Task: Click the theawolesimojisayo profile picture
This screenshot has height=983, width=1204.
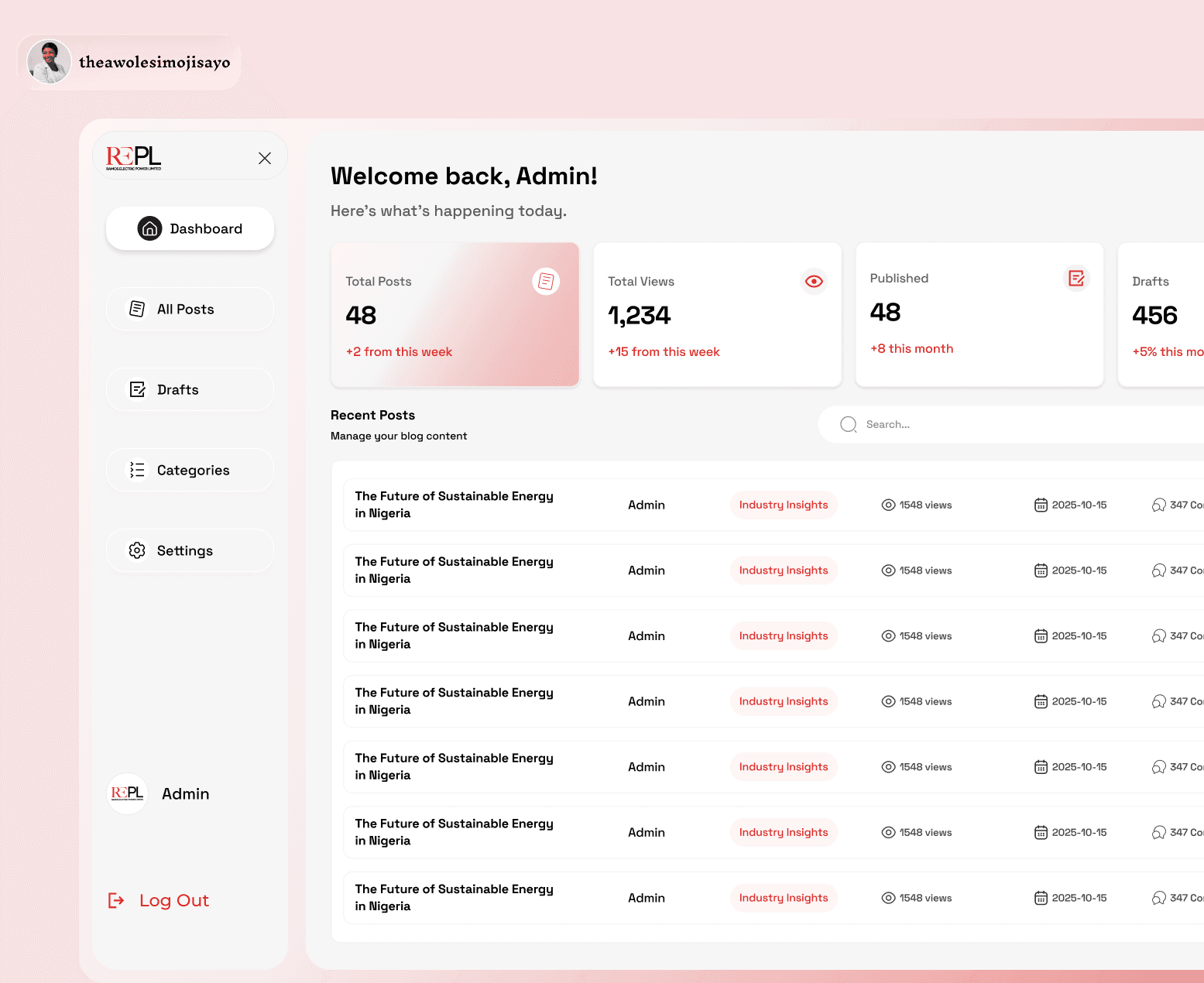Action: pyautogui.click(x=50, y=62)
